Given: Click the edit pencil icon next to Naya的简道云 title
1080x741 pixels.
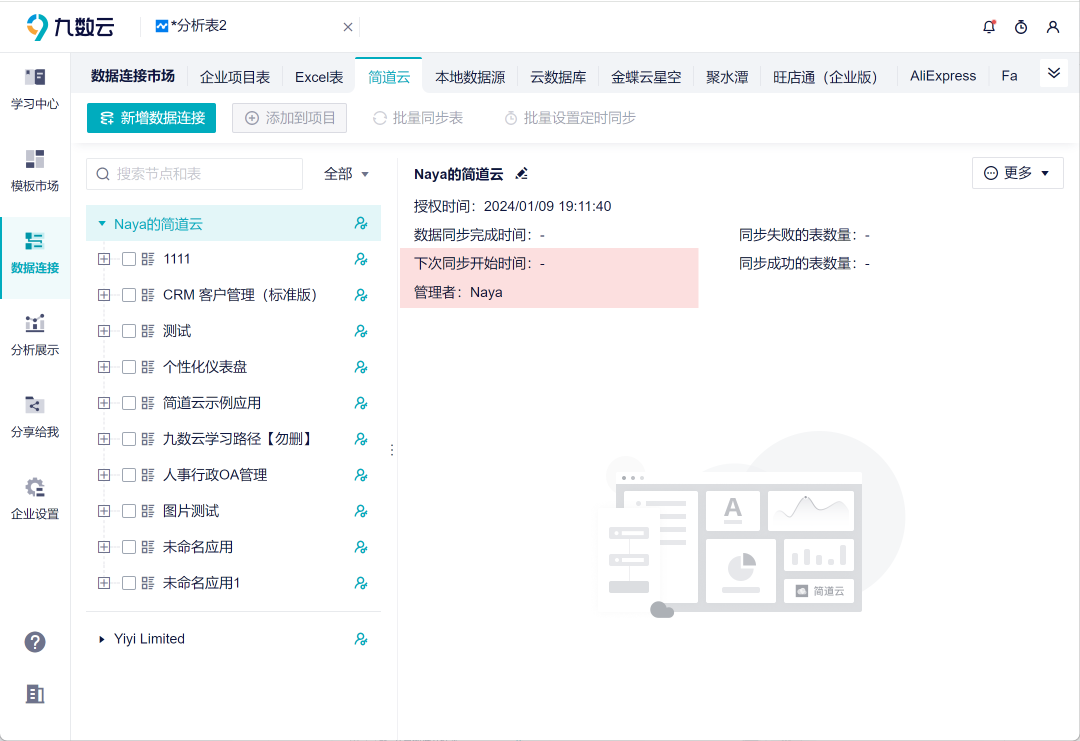Looking at the screenshot, I should [x=521, y=174].
